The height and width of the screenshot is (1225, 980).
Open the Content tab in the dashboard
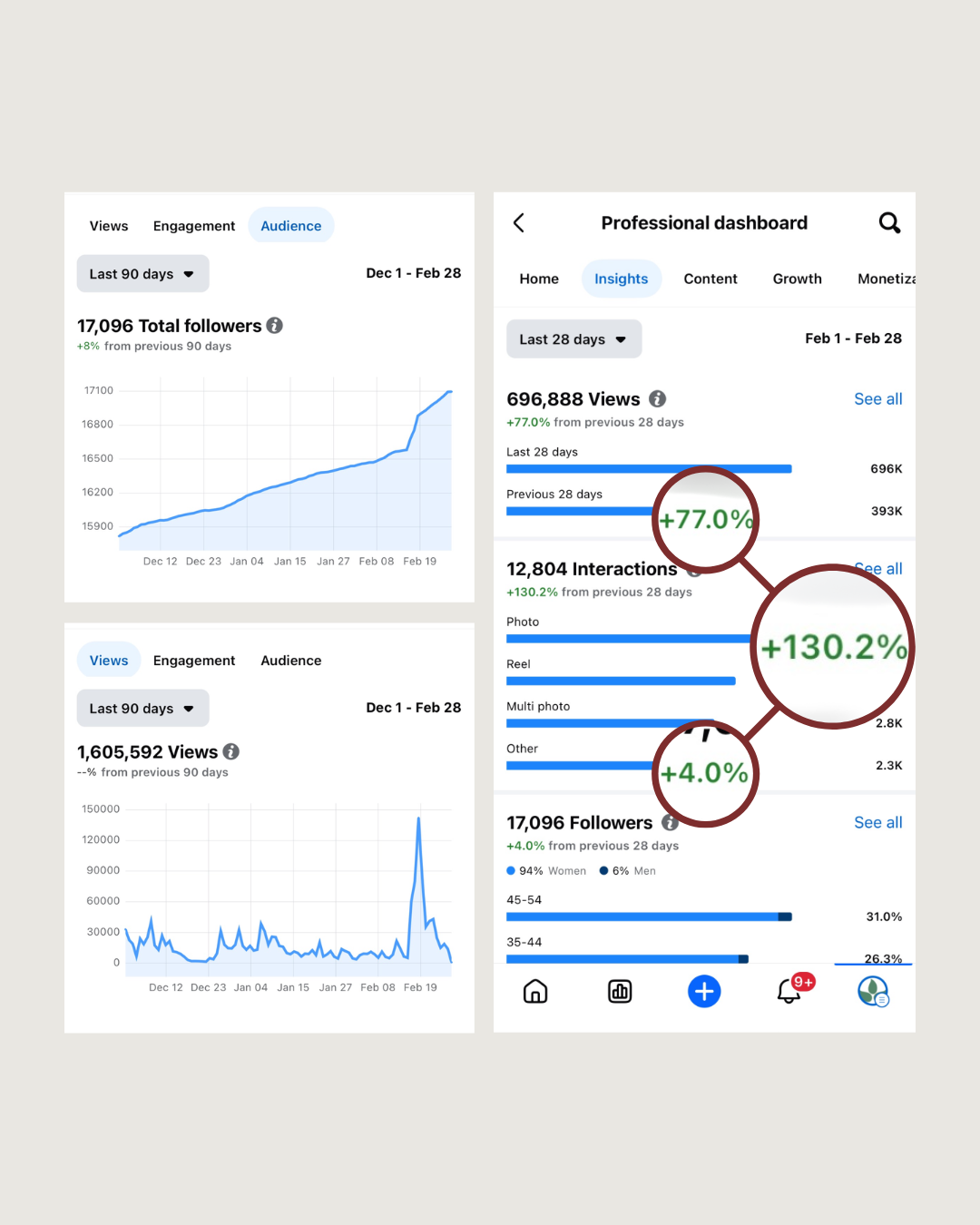tap(710, 279)
